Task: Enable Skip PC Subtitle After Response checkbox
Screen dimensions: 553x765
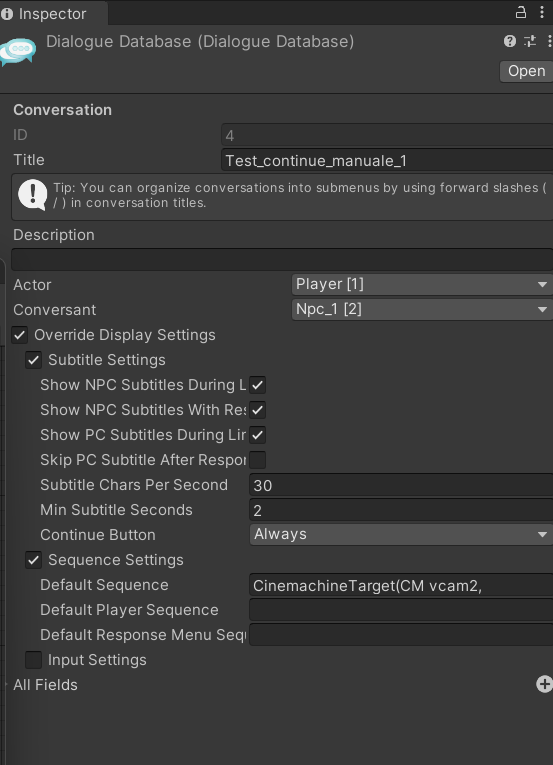Action: [x=258, y=460]
